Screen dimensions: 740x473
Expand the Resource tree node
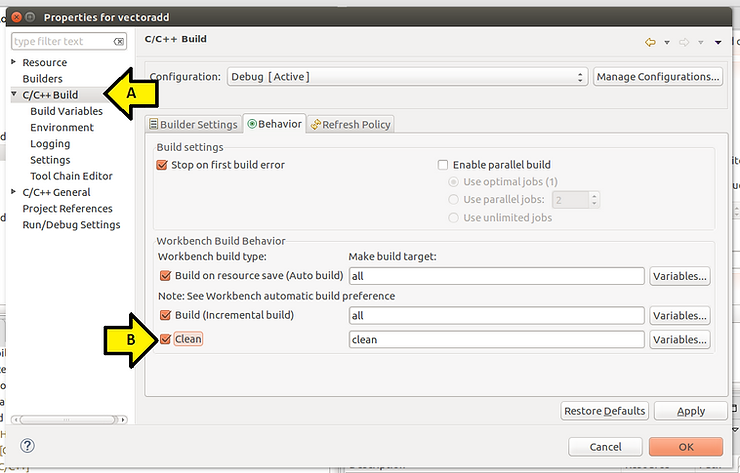(x=14, y=62)
